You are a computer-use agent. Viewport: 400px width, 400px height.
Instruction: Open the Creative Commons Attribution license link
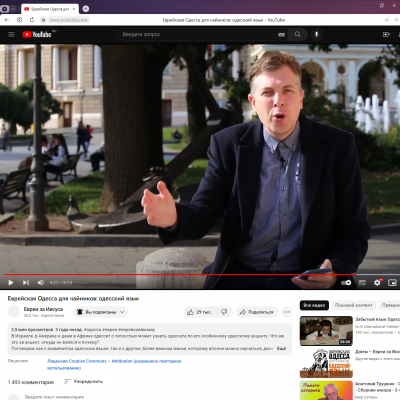coord(114,364)
